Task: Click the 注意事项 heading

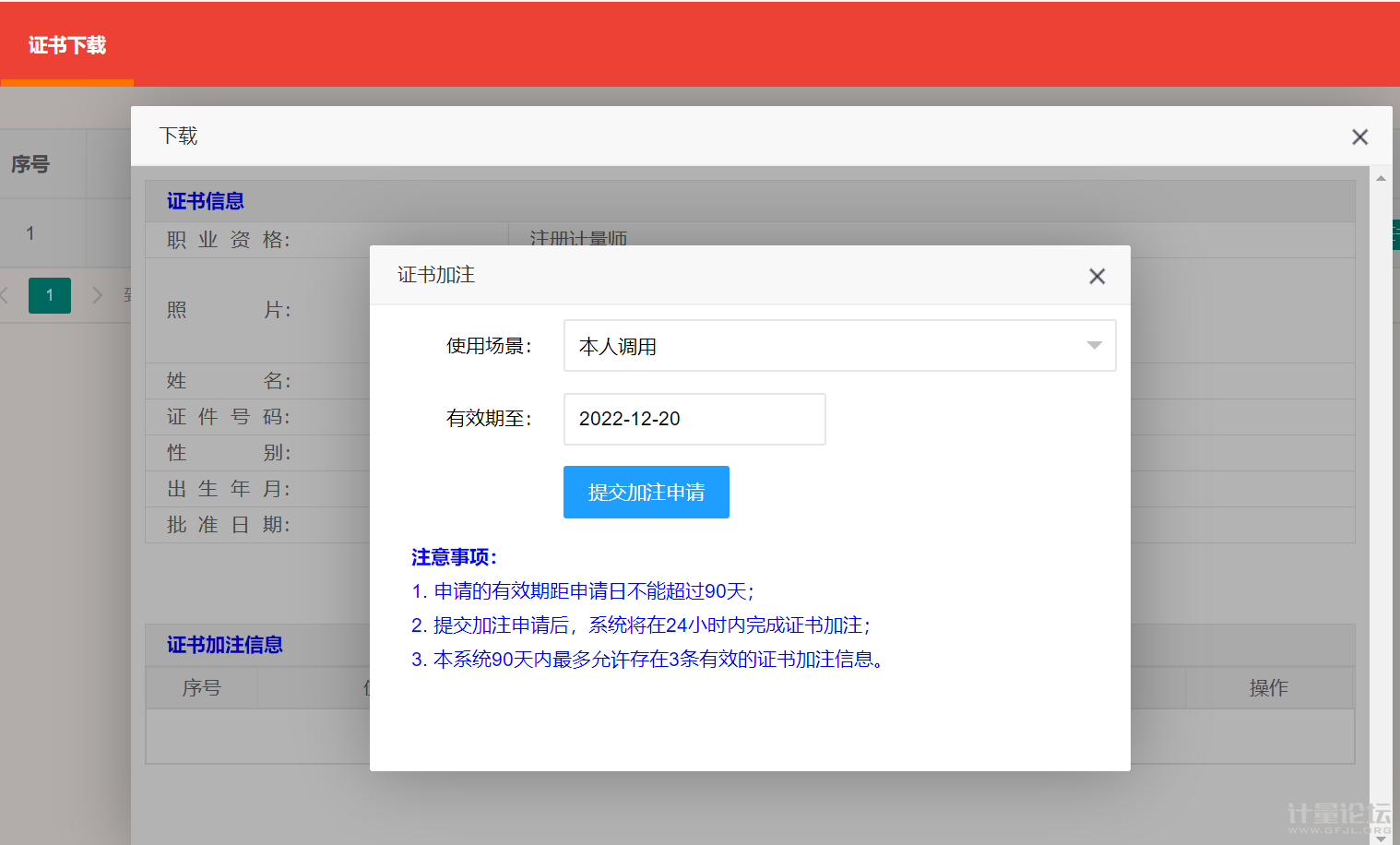Action: click(x=454, y=557)
